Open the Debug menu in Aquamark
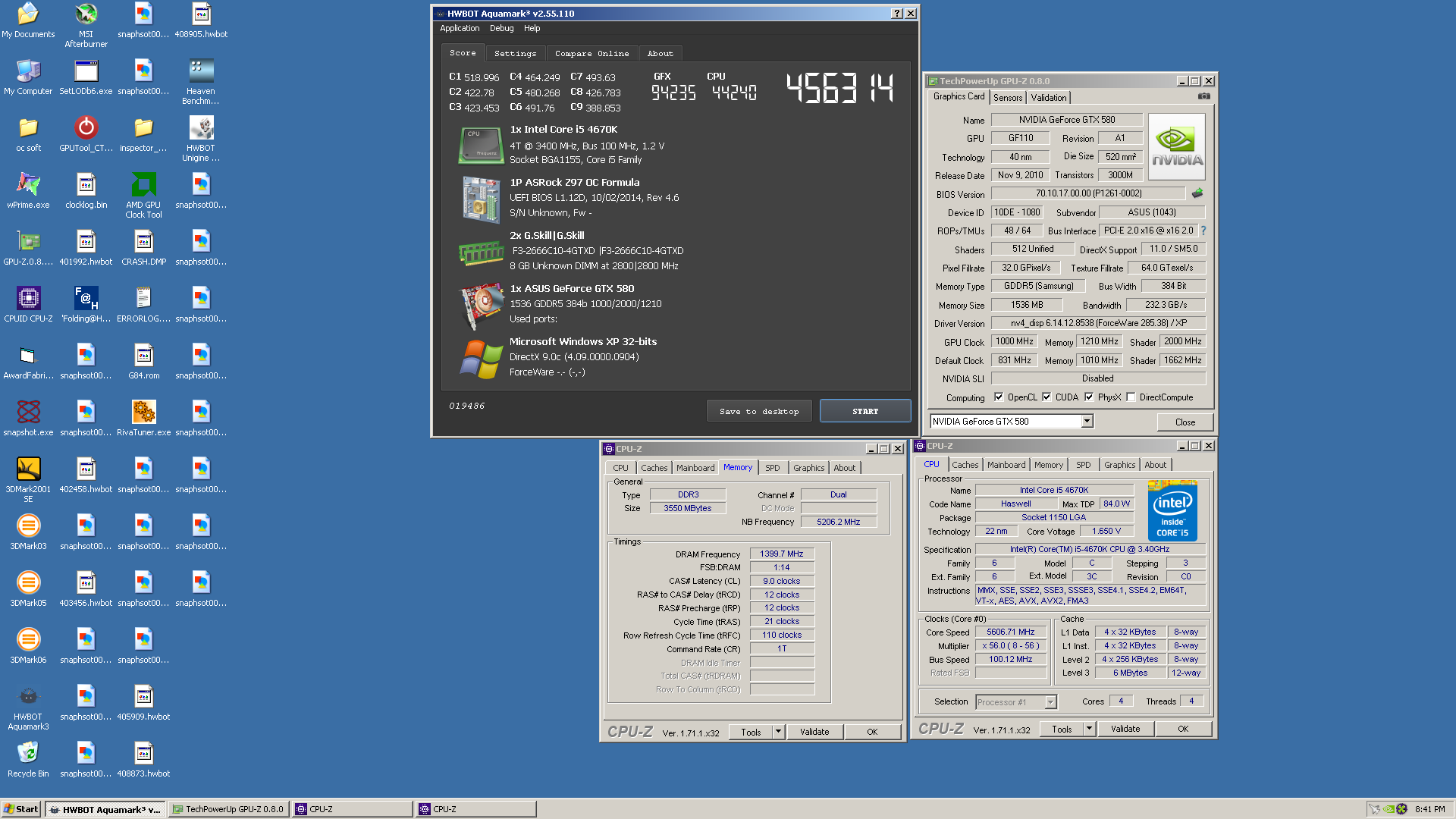 [x=501, y=28]
